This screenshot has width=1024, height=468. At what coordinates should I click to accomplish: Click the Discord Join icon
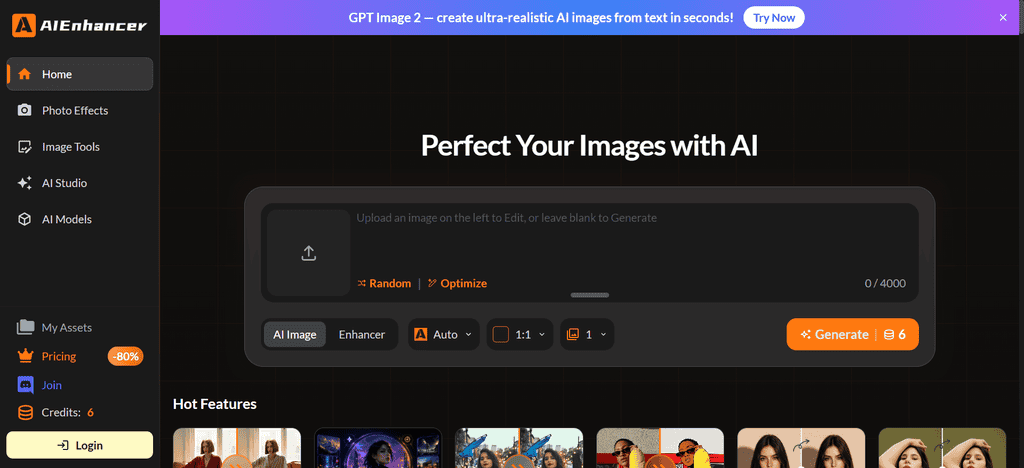25,385
